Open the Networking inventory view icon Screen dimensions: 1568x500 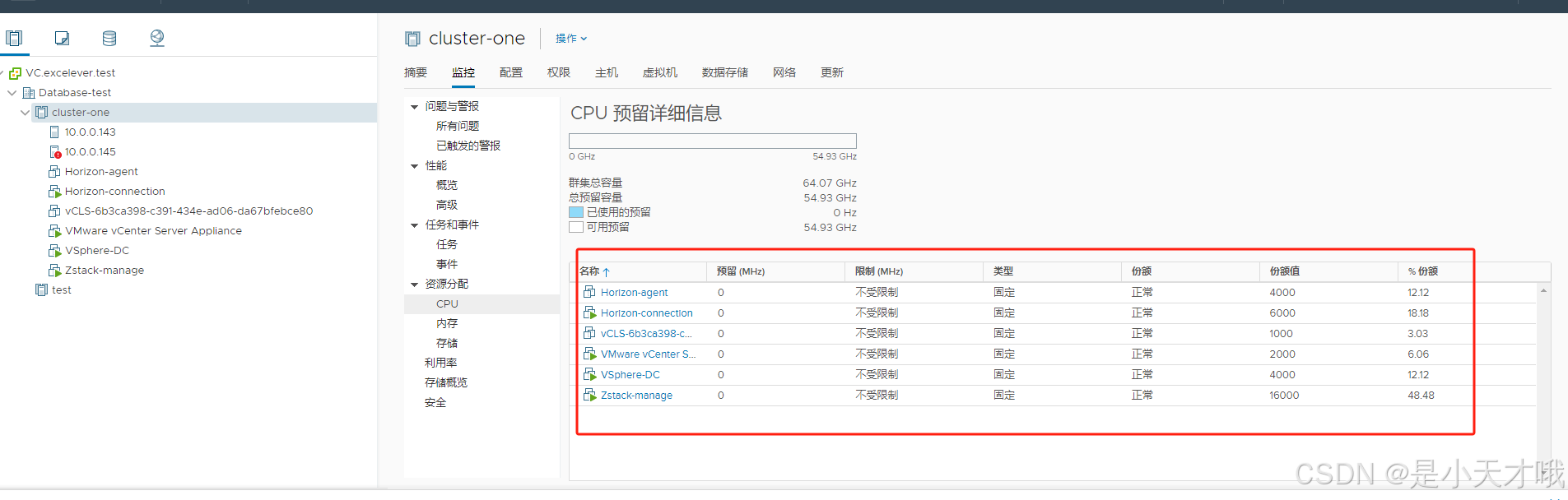point(157,38)
